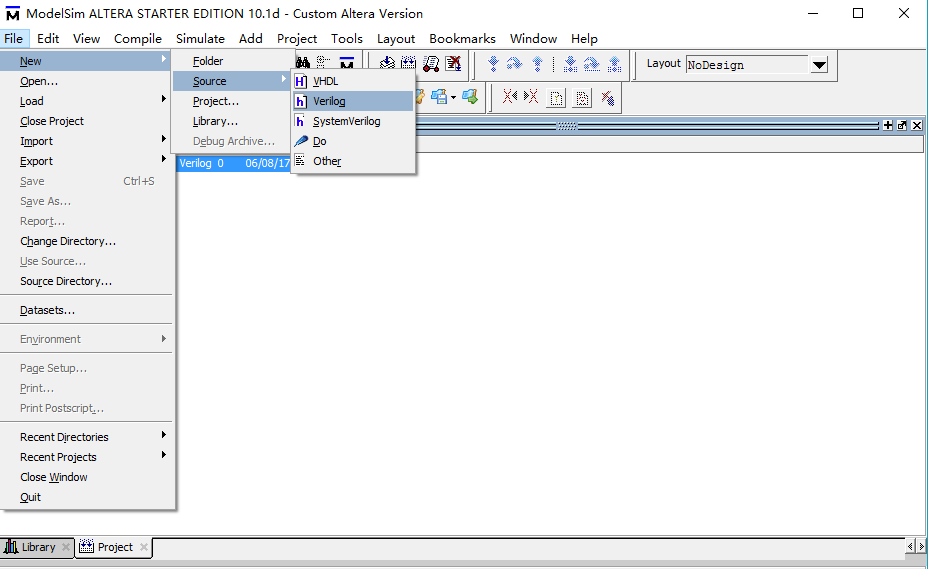Open the Tools menu
Image resolution: width=928 pixels, height=569 pixels.
[346, 38]
